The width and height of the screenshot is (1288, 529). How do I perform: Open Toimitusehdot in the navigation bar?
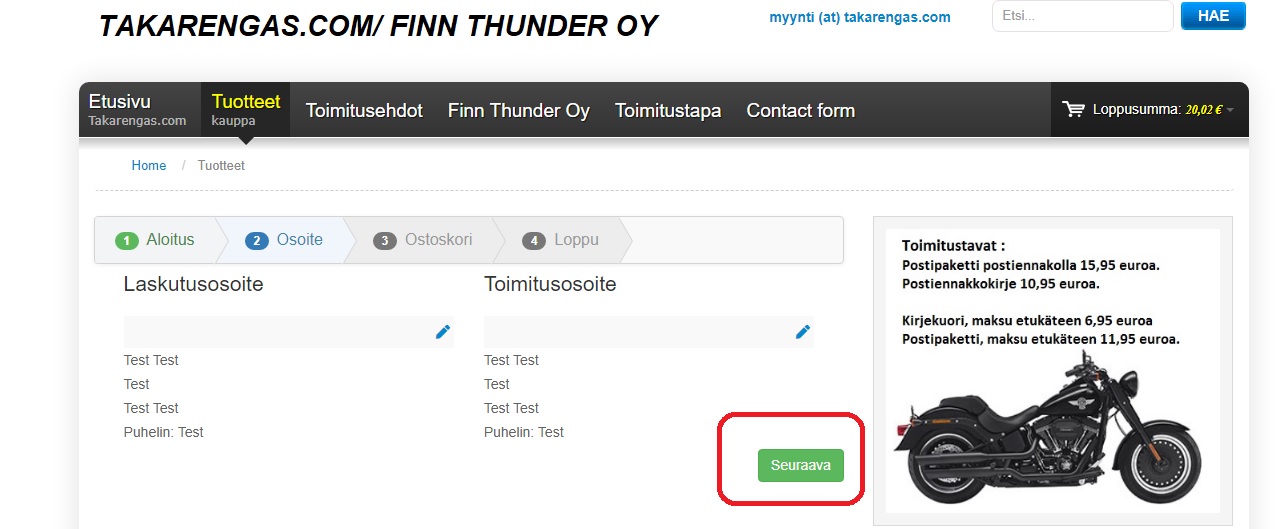coord(364,111)
